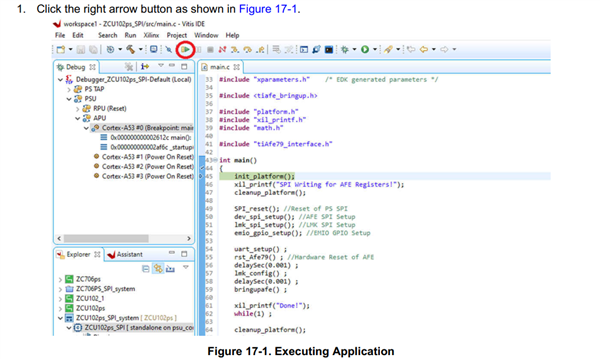Click the black terminal screen icon
The height and width of the screenshot is (360, 600).
pyautogui.click(x=329, y=49)
